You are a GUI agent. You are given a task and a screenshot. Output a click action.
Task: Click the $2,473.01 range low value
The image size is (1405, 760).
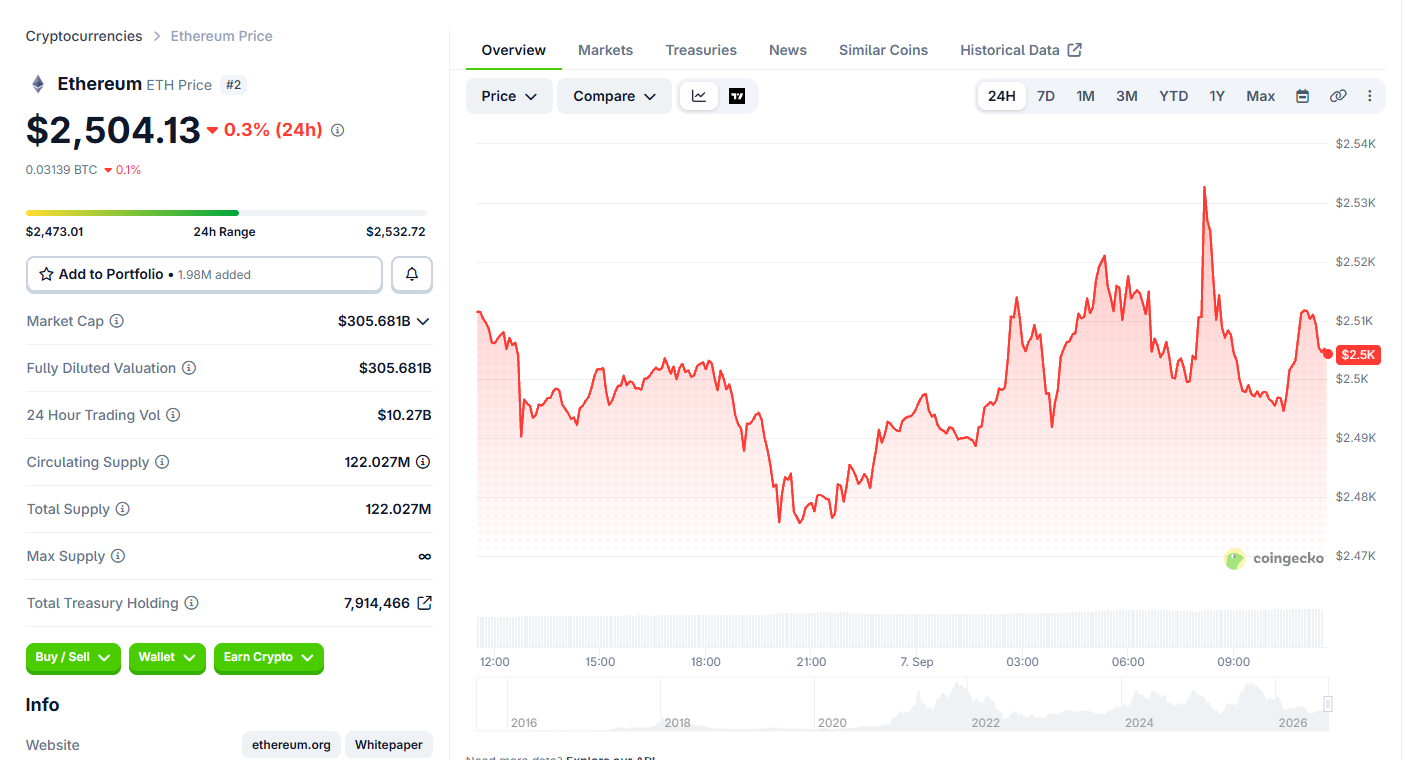click(54, 232)
